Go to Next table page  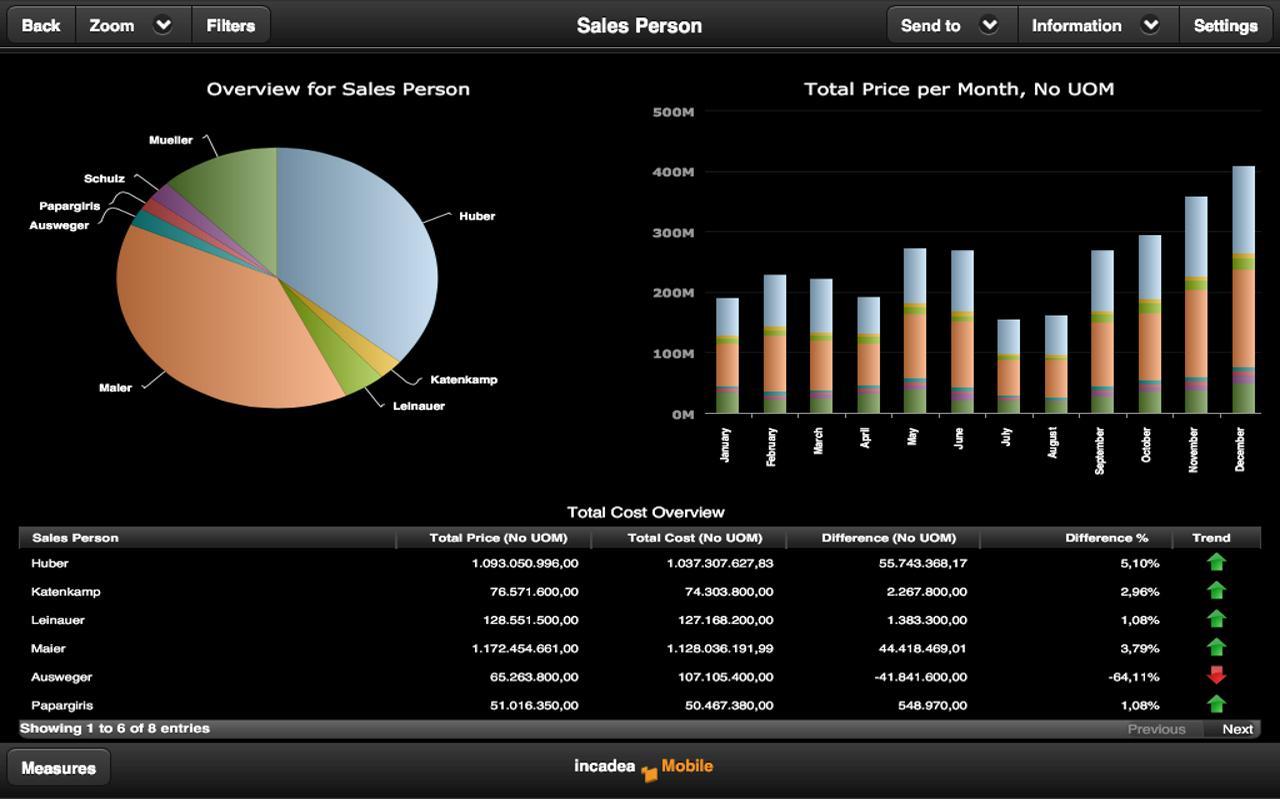pos(1237,729)
